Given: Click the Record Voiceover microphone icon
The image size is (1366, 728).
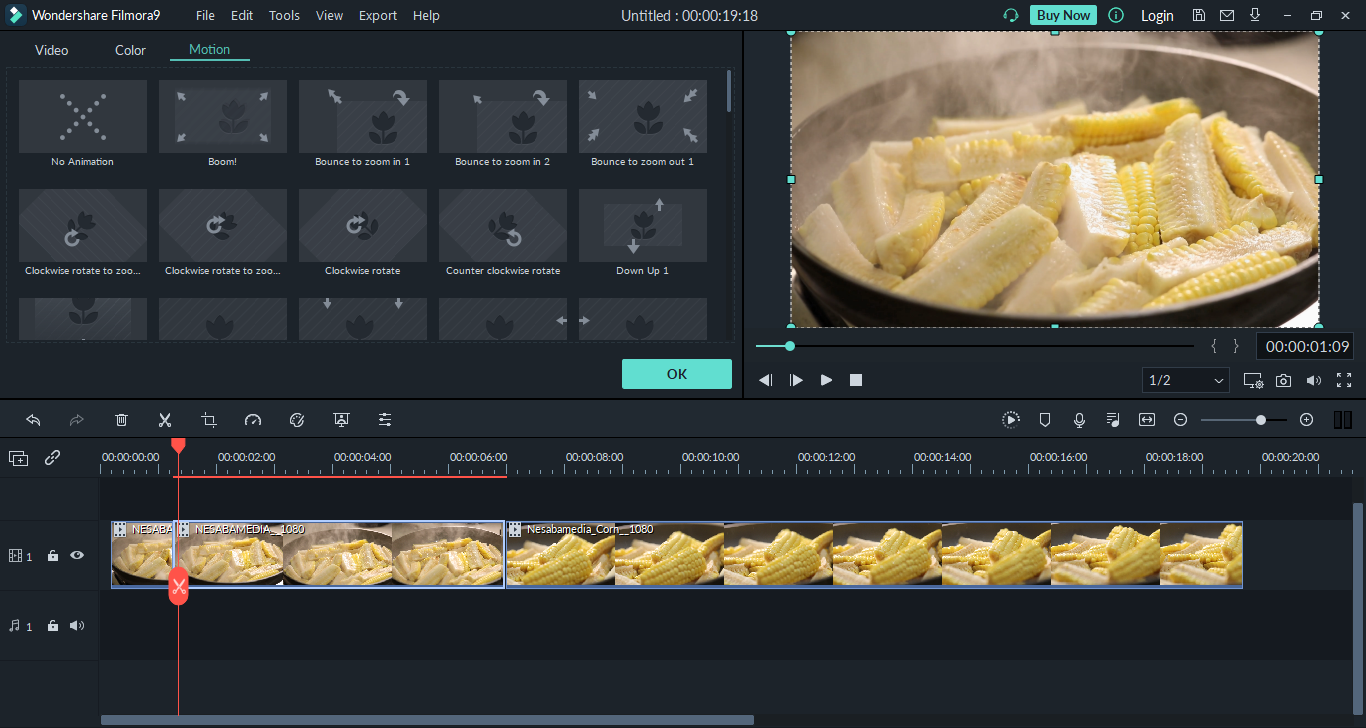Looking at the screenshot, I should click(1079, 420).
